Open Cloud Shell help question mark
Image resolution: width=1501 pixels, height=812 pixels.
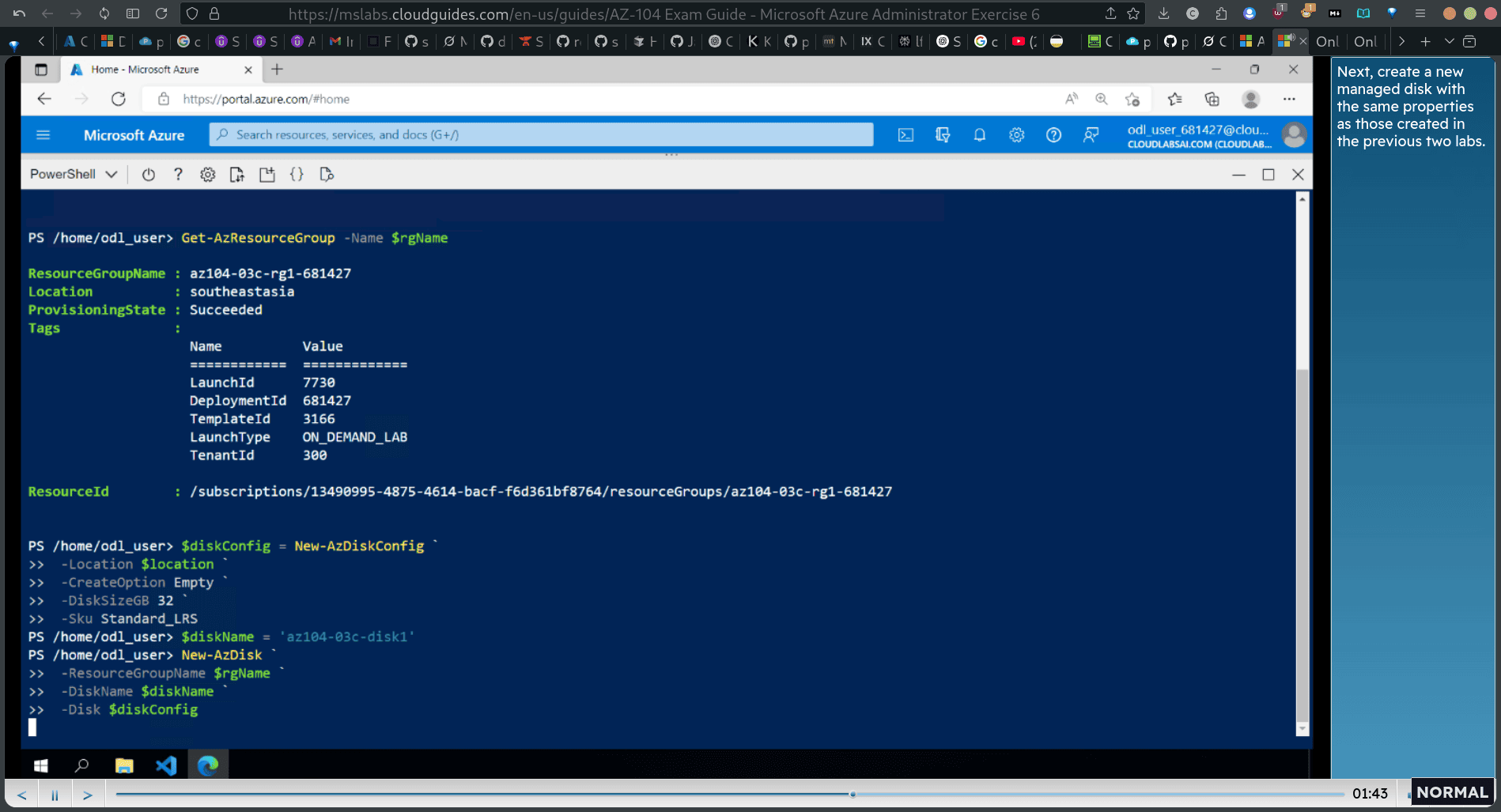178,175
